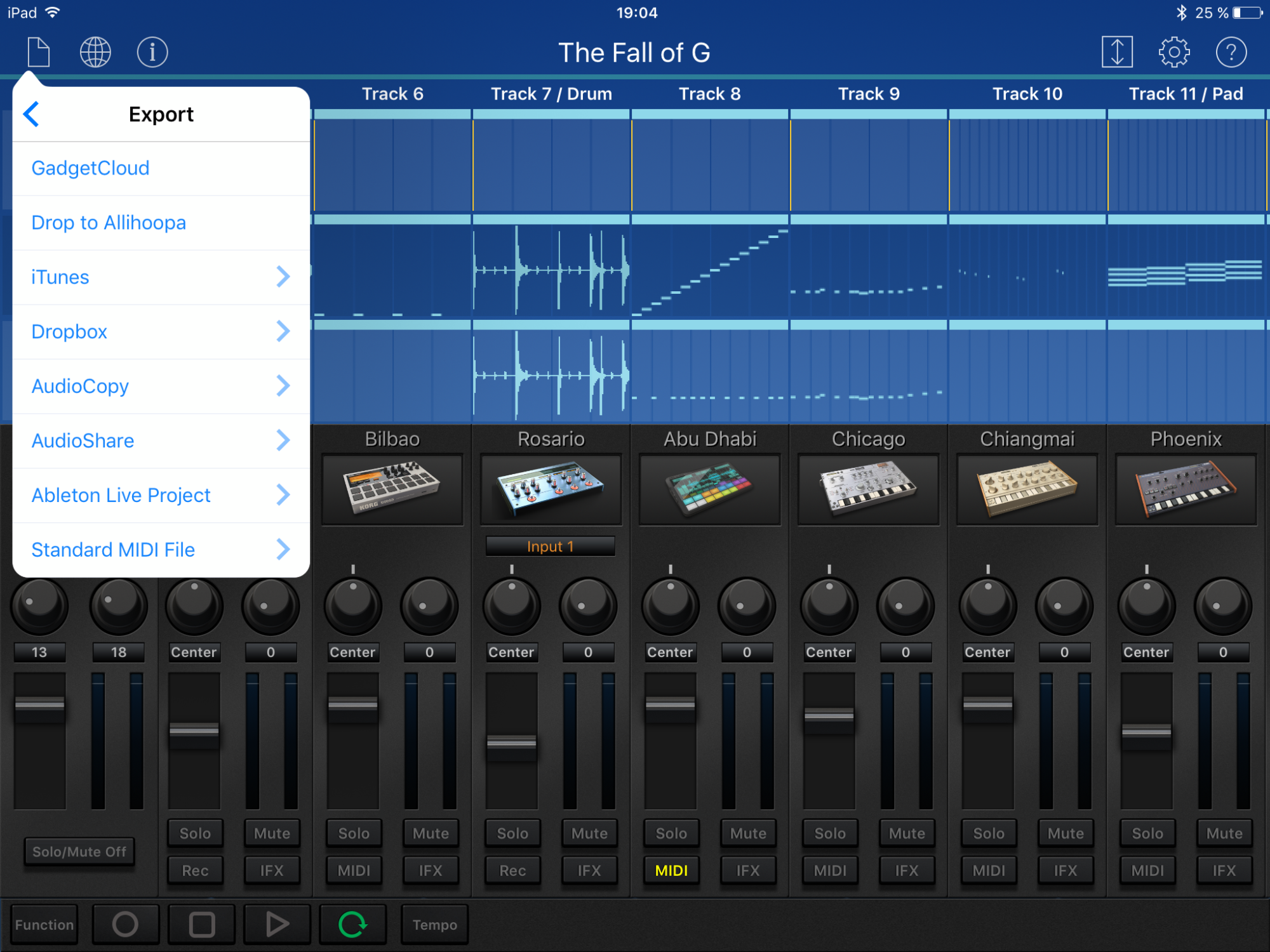Open the song info icon
Viewport: 1270px width, 952px height.
click(x=152, y=52)
